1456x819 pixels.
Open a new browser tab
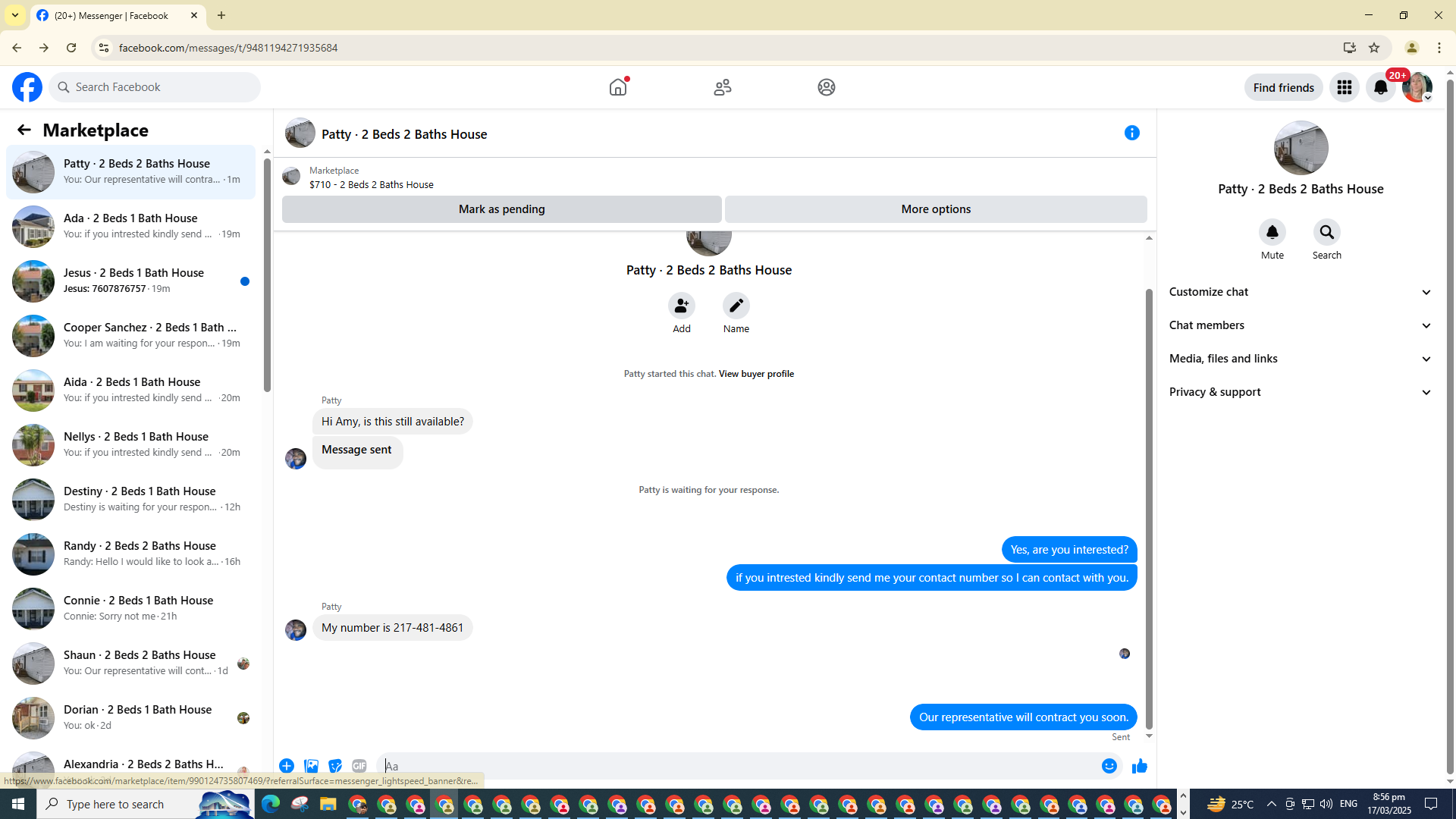pos(221,15)
